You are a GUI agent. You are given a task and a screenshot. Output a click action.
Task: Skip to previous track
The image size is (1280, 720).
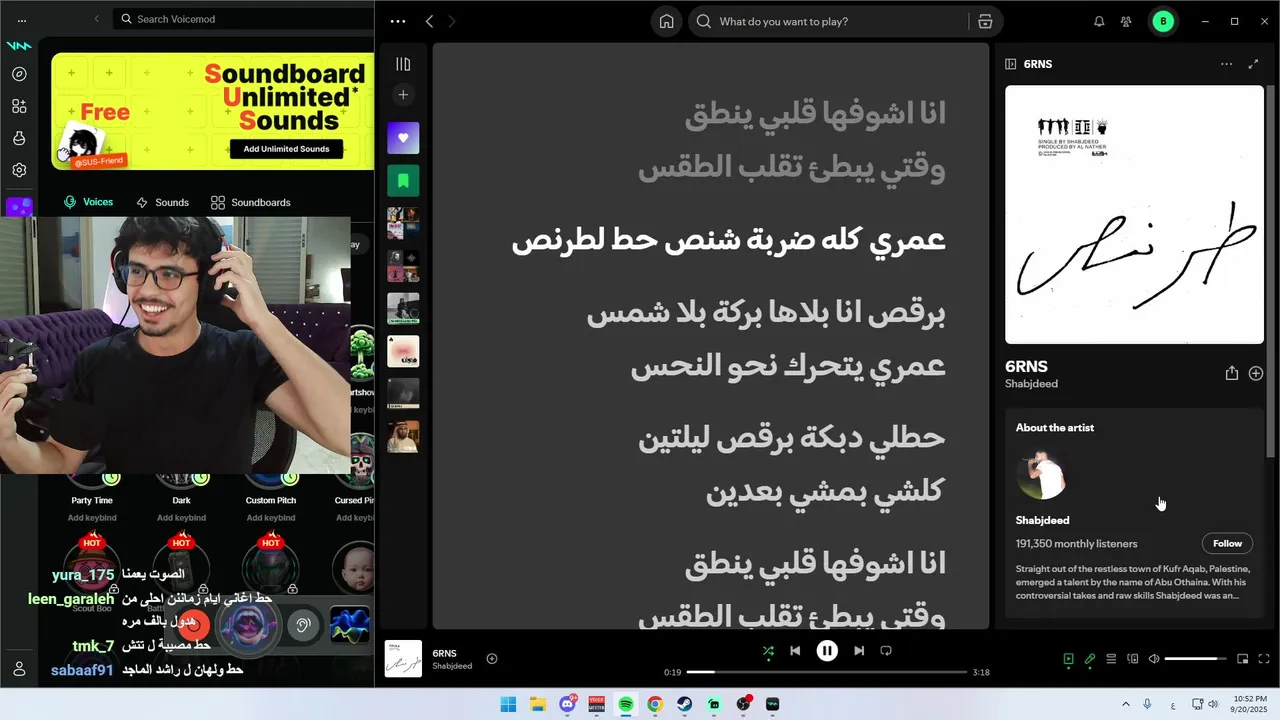coord(795,651)
